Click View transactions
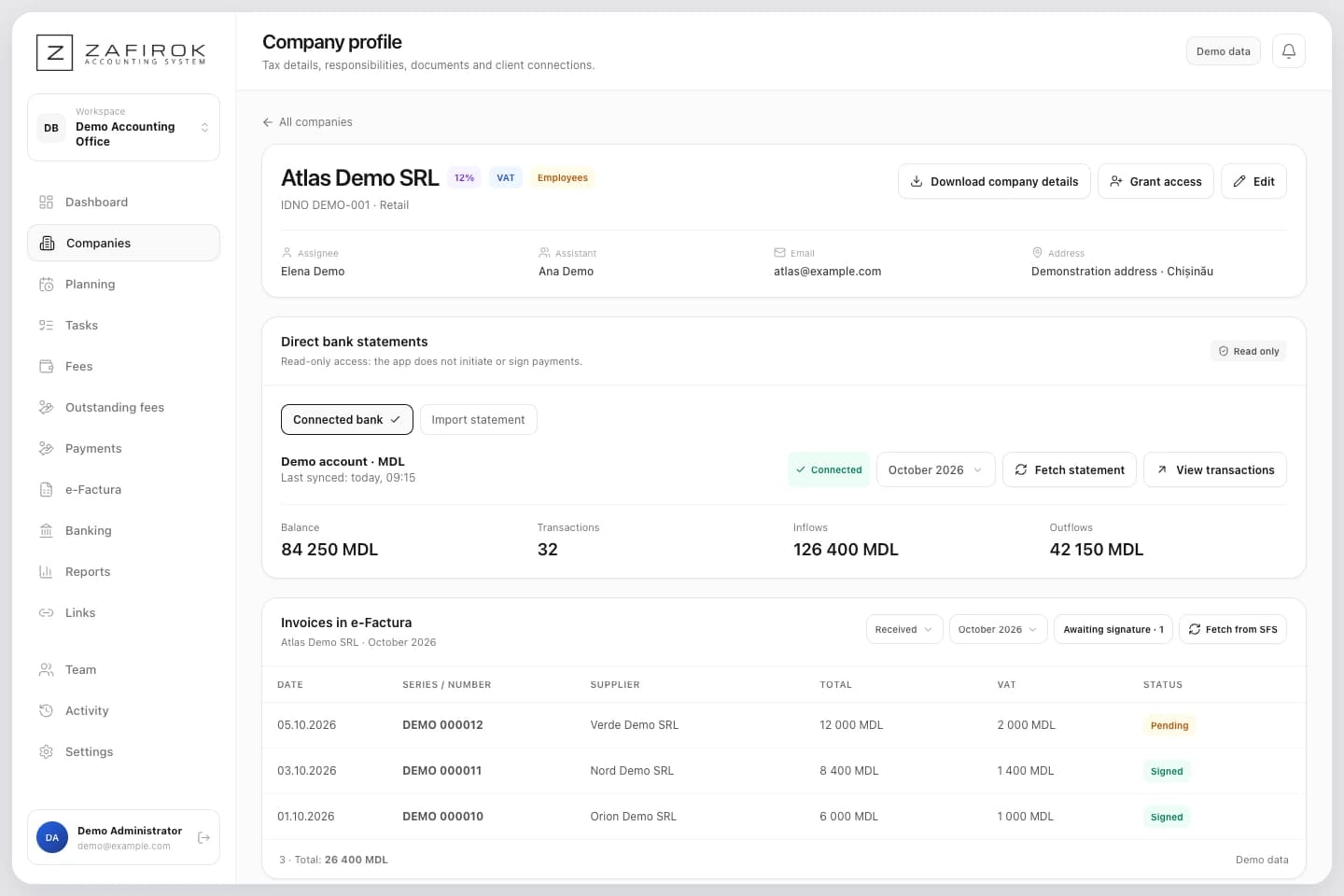1344x896 pixels. pyautogui.click(x=1214, y=469)
